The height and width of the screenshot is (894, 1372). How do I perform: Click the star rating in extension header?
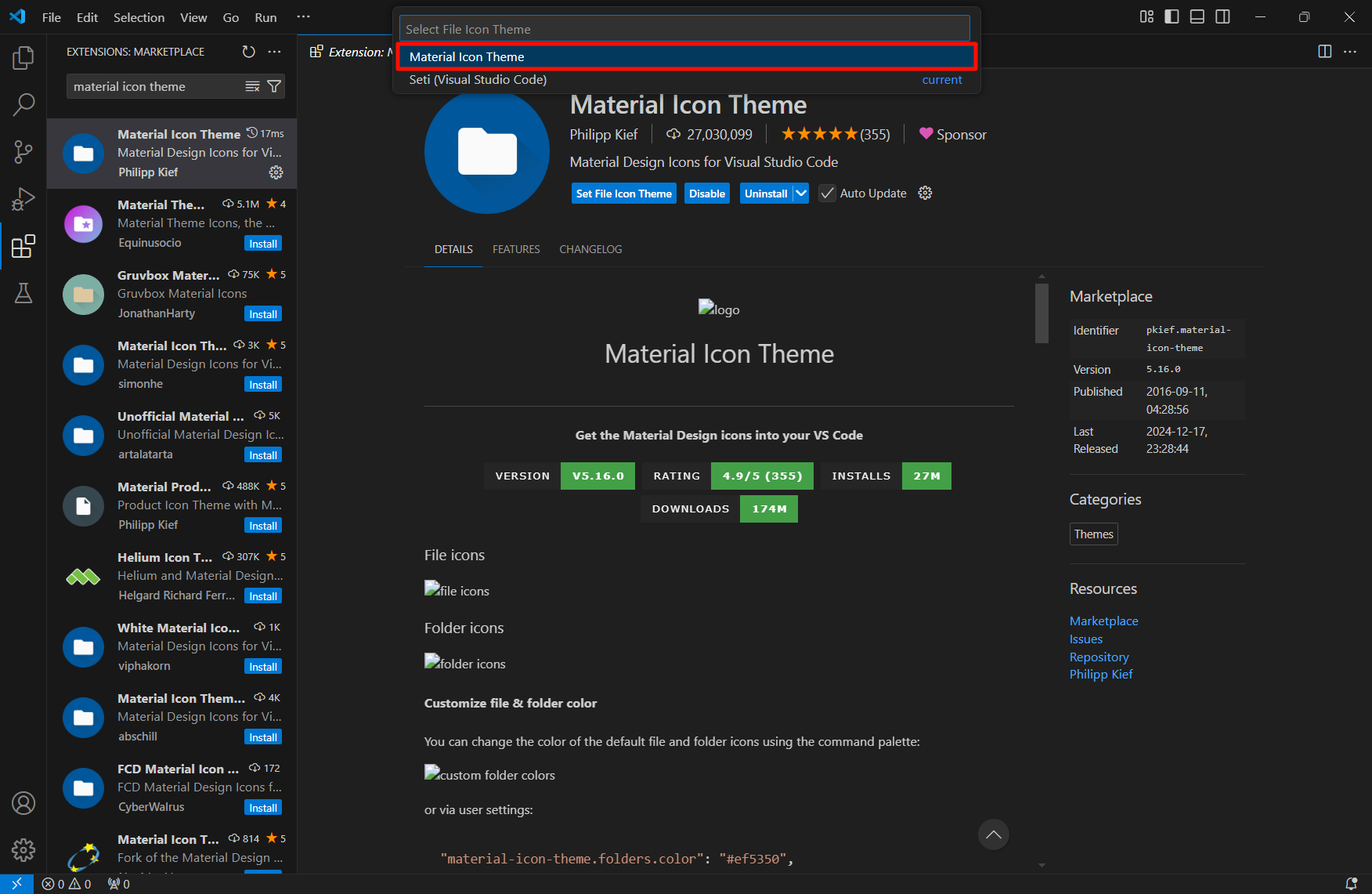click(836, 135)
